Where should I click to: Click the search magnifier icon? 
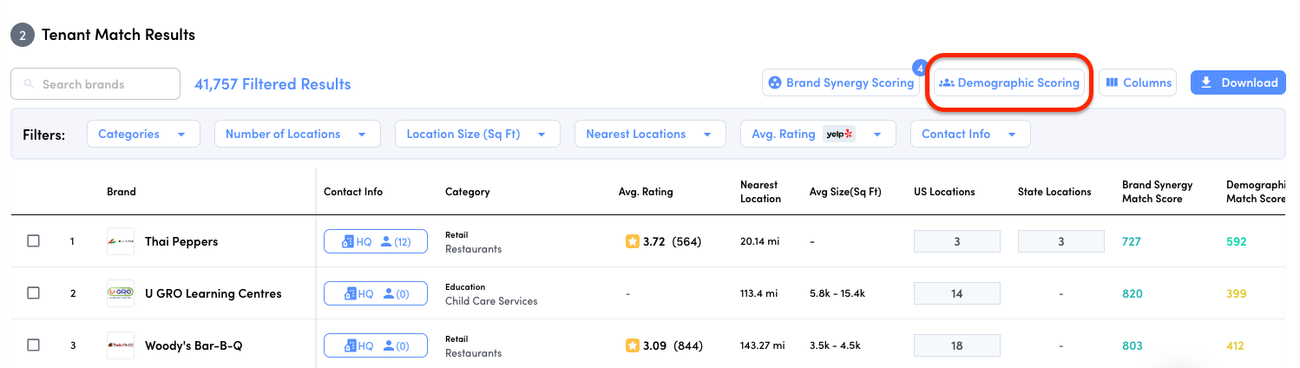tap(28, 84)
